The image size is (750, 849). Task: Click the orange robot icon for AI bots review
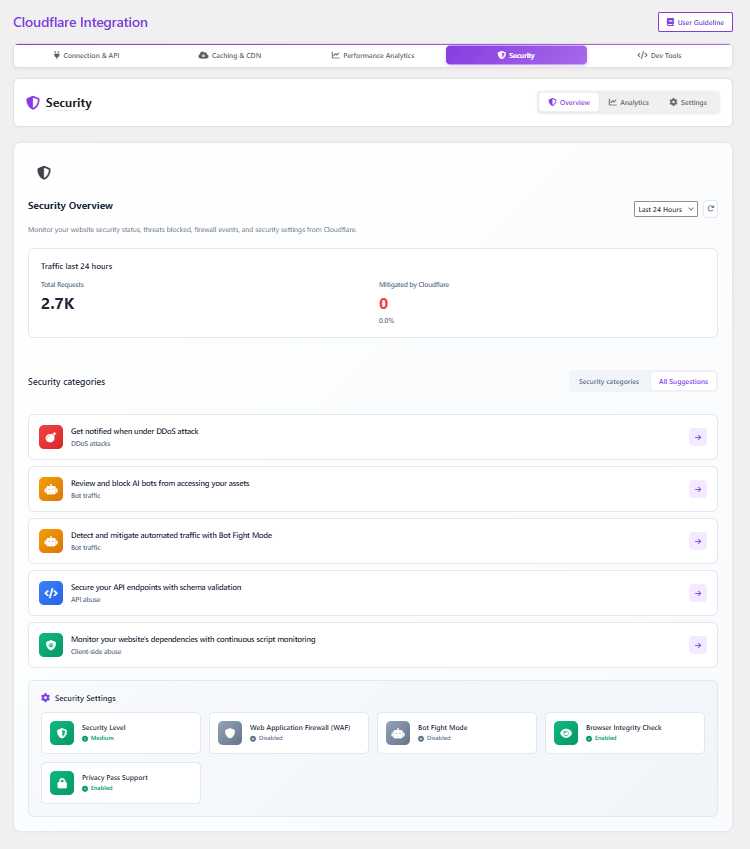tap(51, 489)
